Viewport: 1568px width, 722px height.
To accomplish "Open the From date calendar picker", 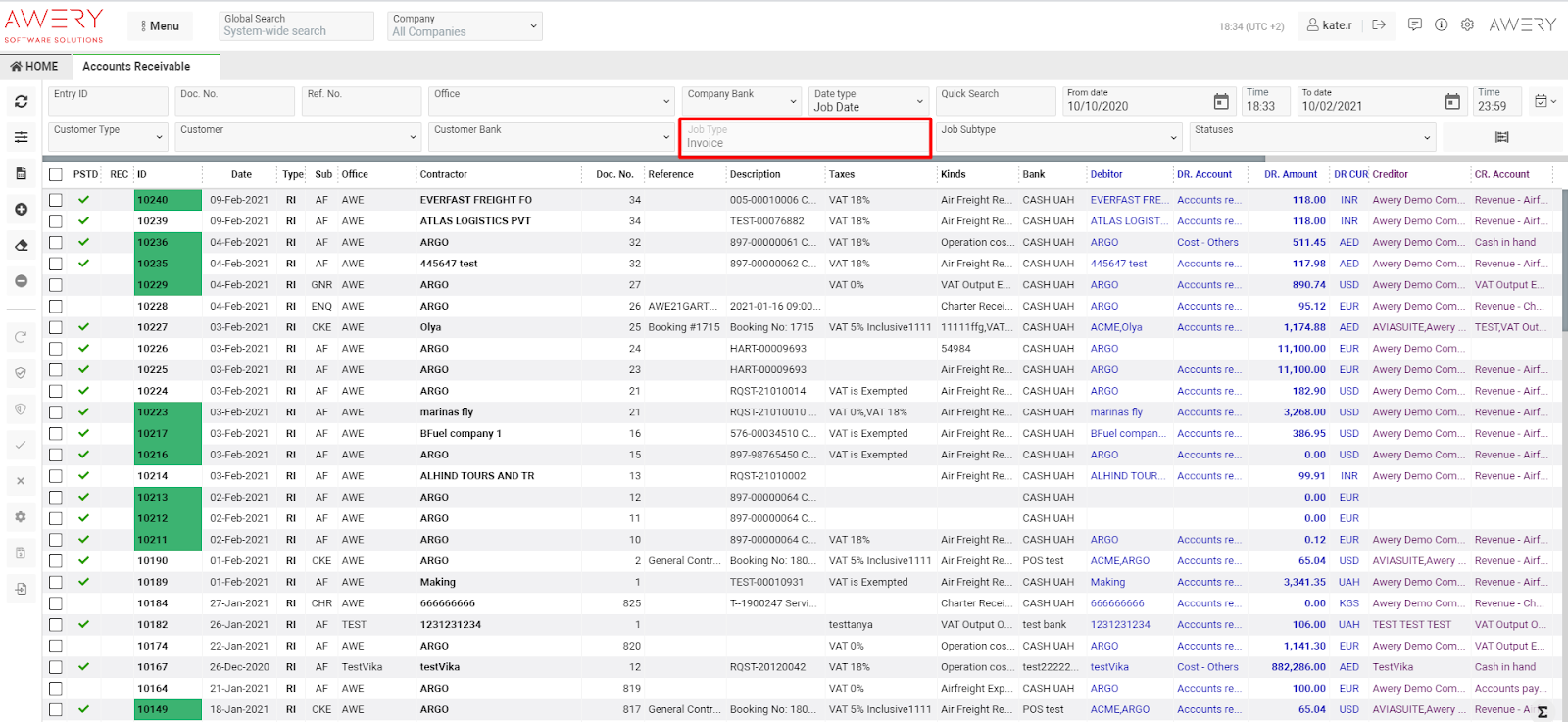I will click(x=1221, y=102).
